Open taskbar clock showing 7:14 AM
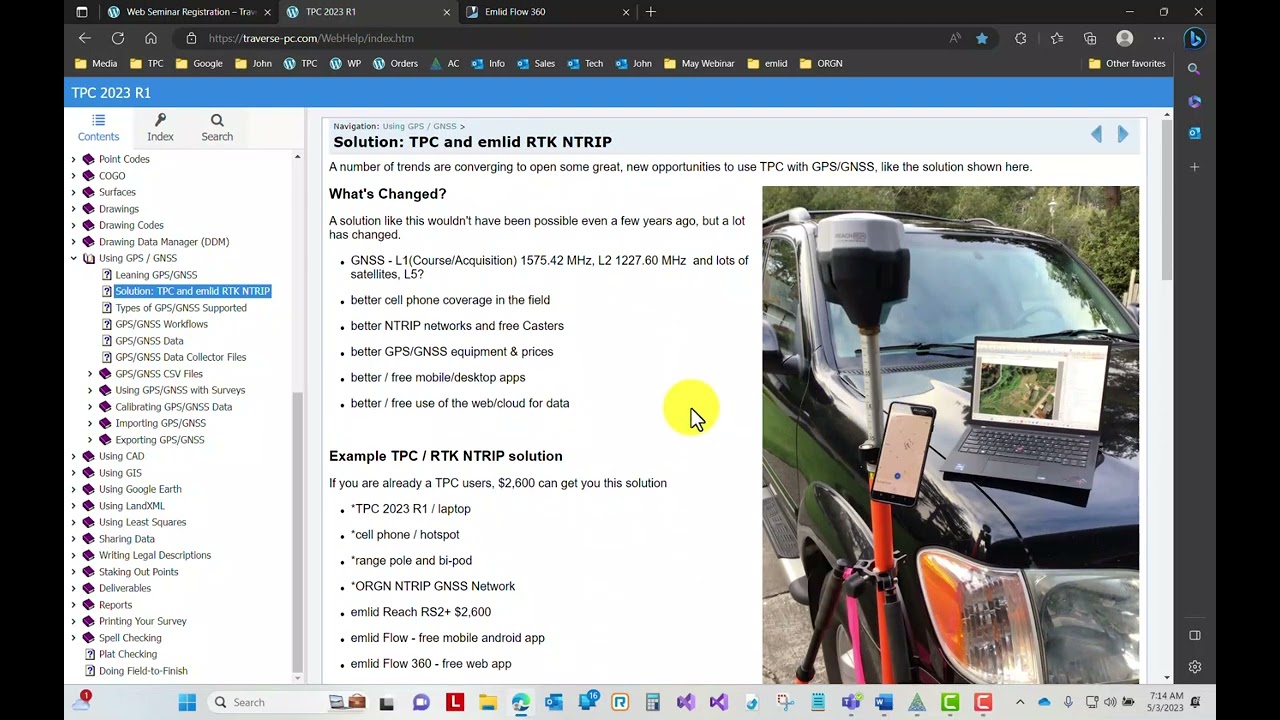 (x=1167, y=702)
